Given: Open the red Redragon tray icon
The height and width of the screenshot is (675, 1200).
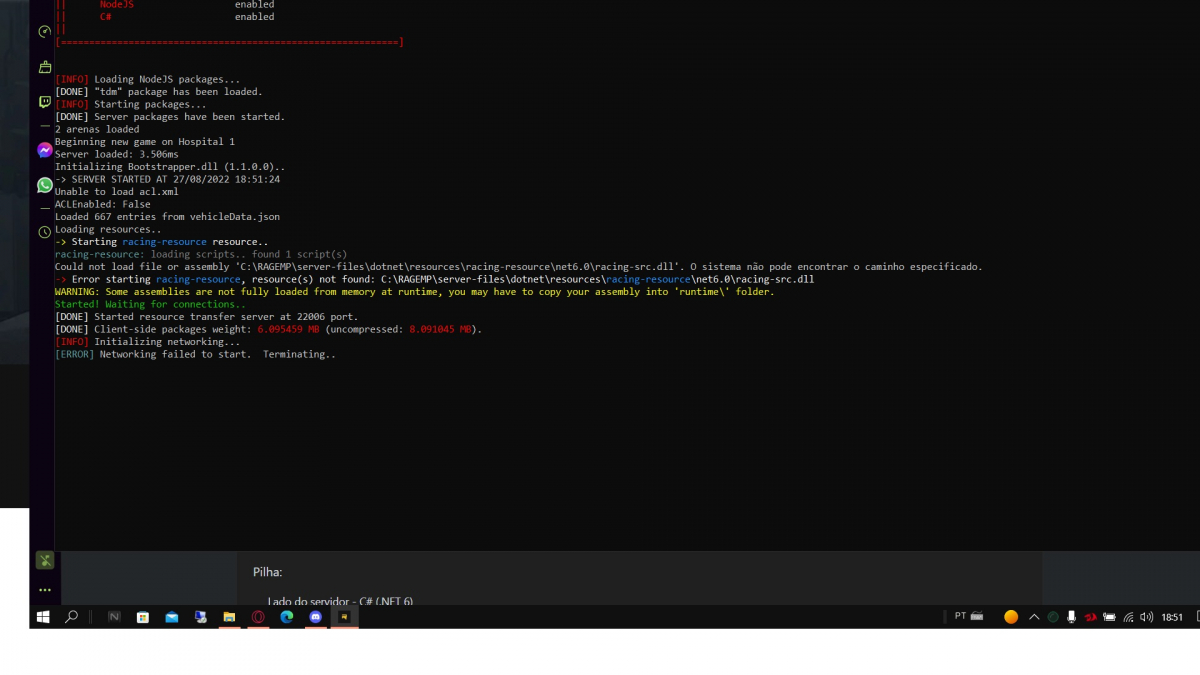Looking at the screenshot, I should (1090, 617).
